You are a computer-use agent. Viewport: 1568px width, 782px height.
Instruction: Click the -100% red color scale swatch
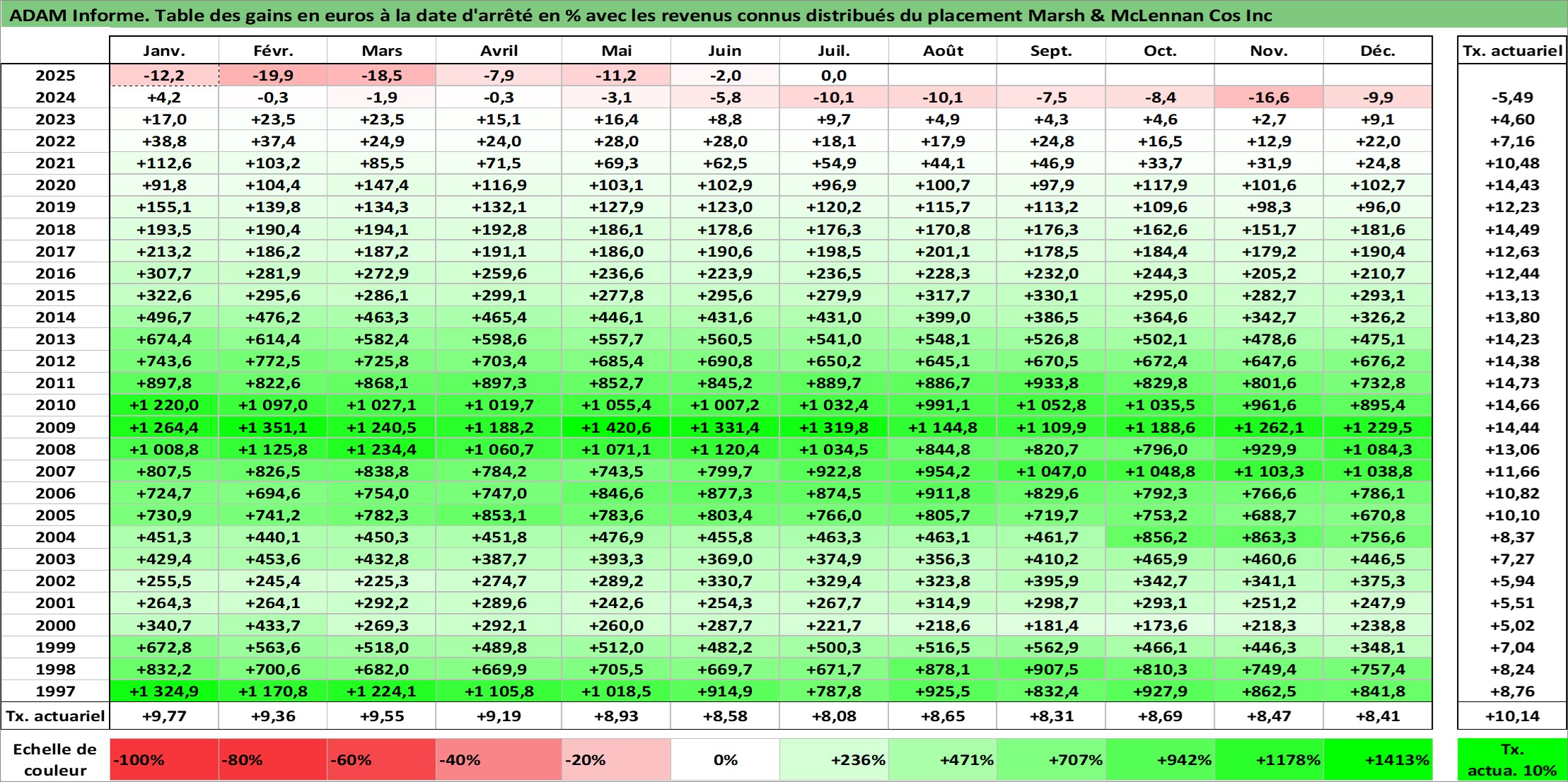pos(164,759)
